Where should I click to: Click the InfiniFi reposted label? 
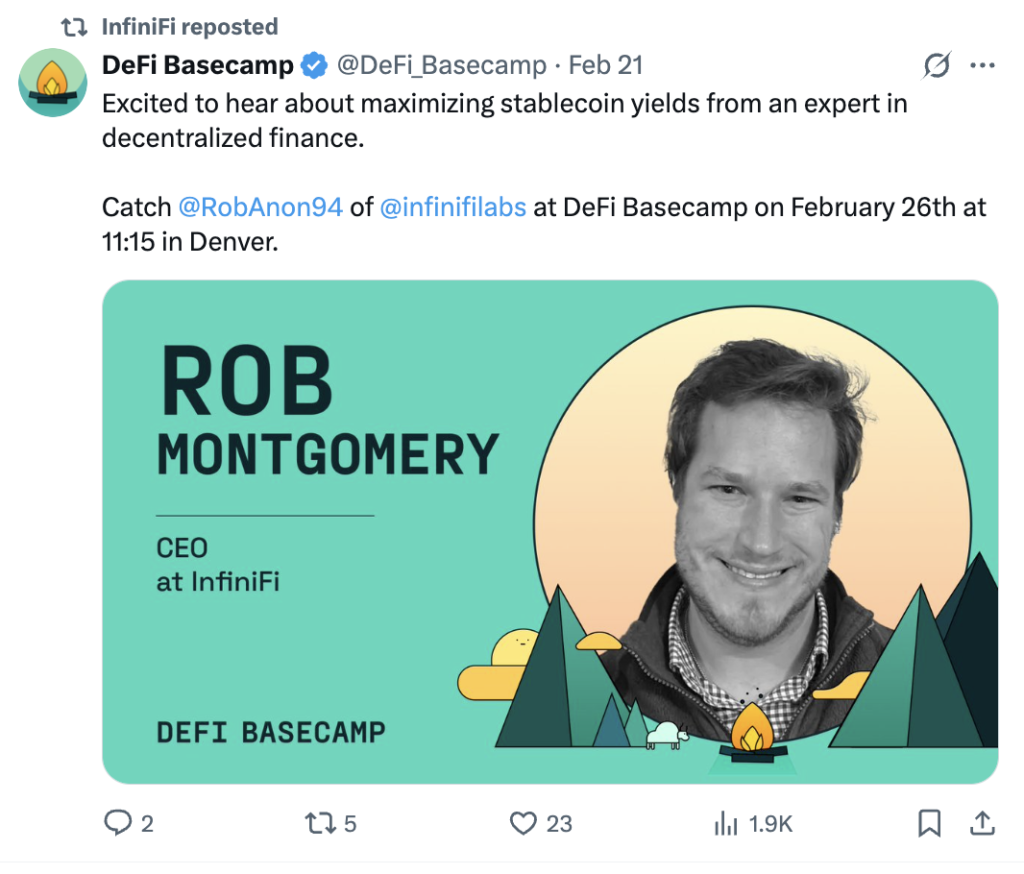pyautogui.click(x=189, y=27)
